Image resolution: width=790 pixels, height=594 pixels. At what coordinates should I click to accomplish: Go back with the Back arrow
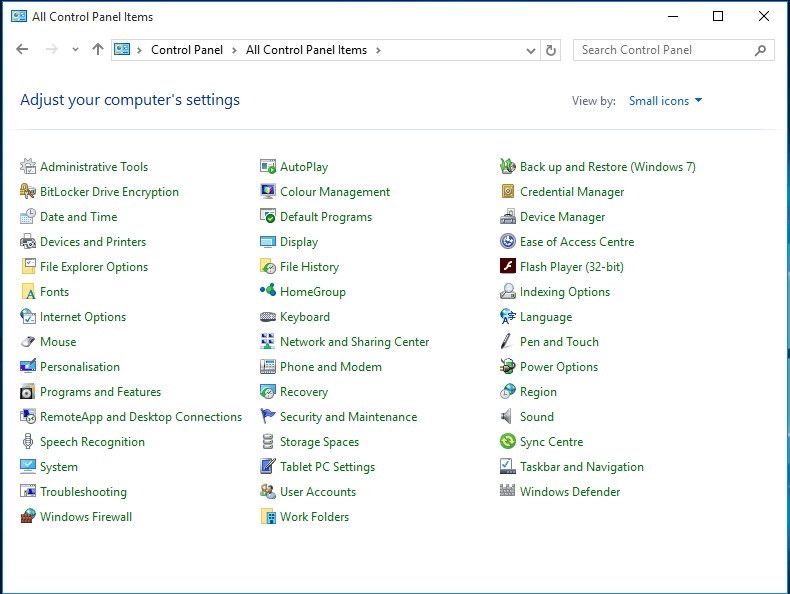(22, 49)
